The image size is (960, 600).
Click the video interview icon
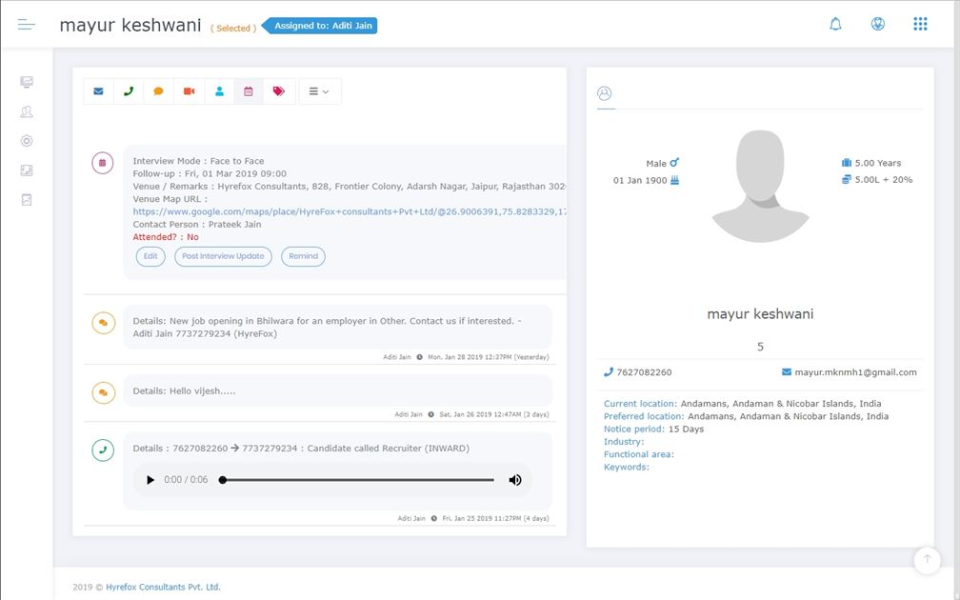point(189,91)
